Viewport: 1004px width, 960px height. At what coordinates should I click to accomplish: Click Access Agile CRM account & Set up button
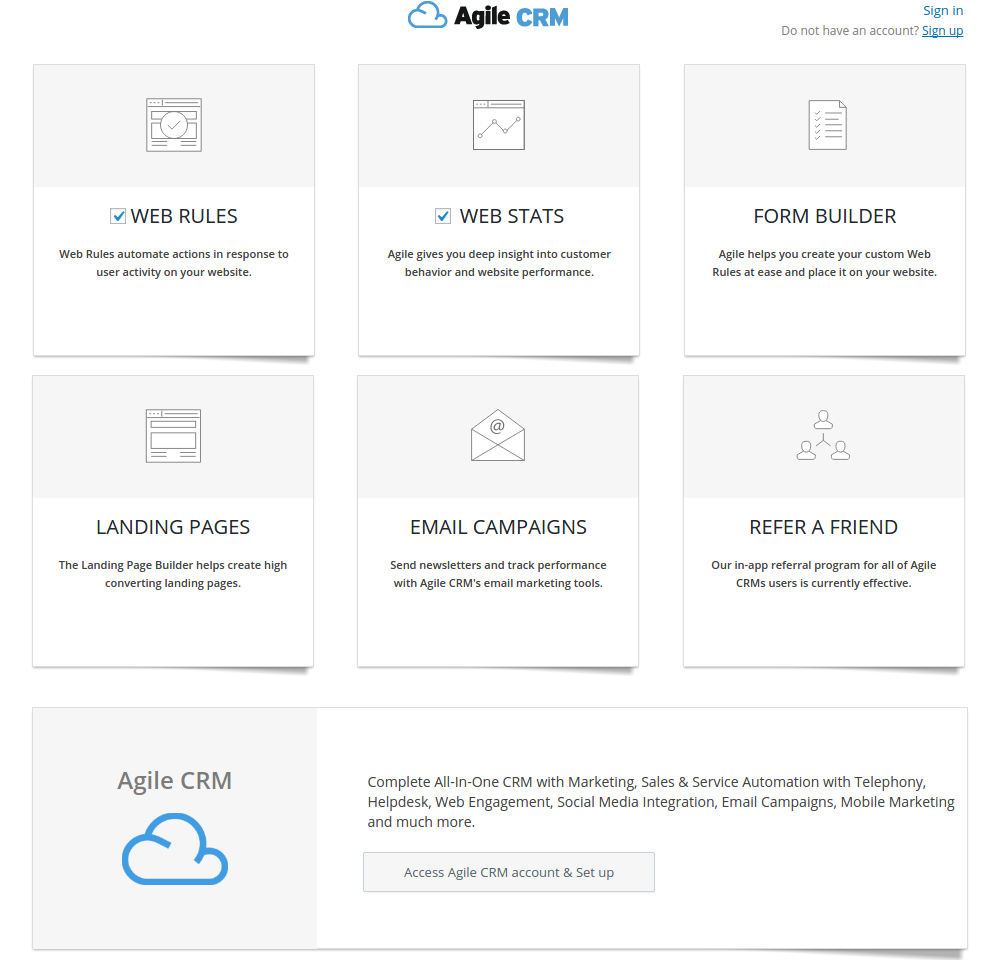coord(509,872)
